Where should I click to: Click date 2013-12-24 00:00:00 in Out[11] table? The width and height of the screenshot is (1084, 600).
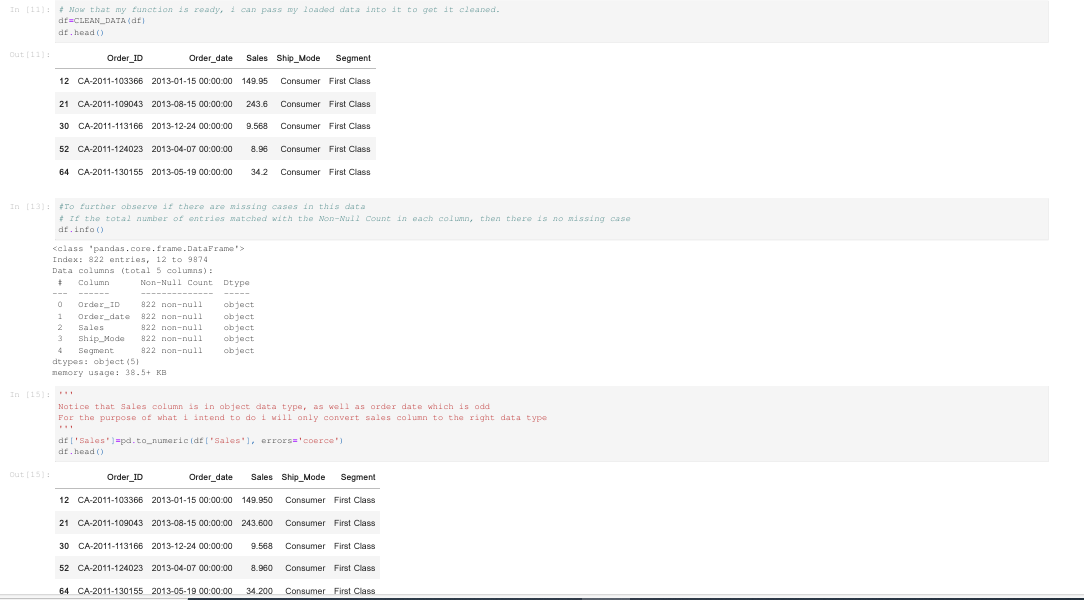click(191, 126)
